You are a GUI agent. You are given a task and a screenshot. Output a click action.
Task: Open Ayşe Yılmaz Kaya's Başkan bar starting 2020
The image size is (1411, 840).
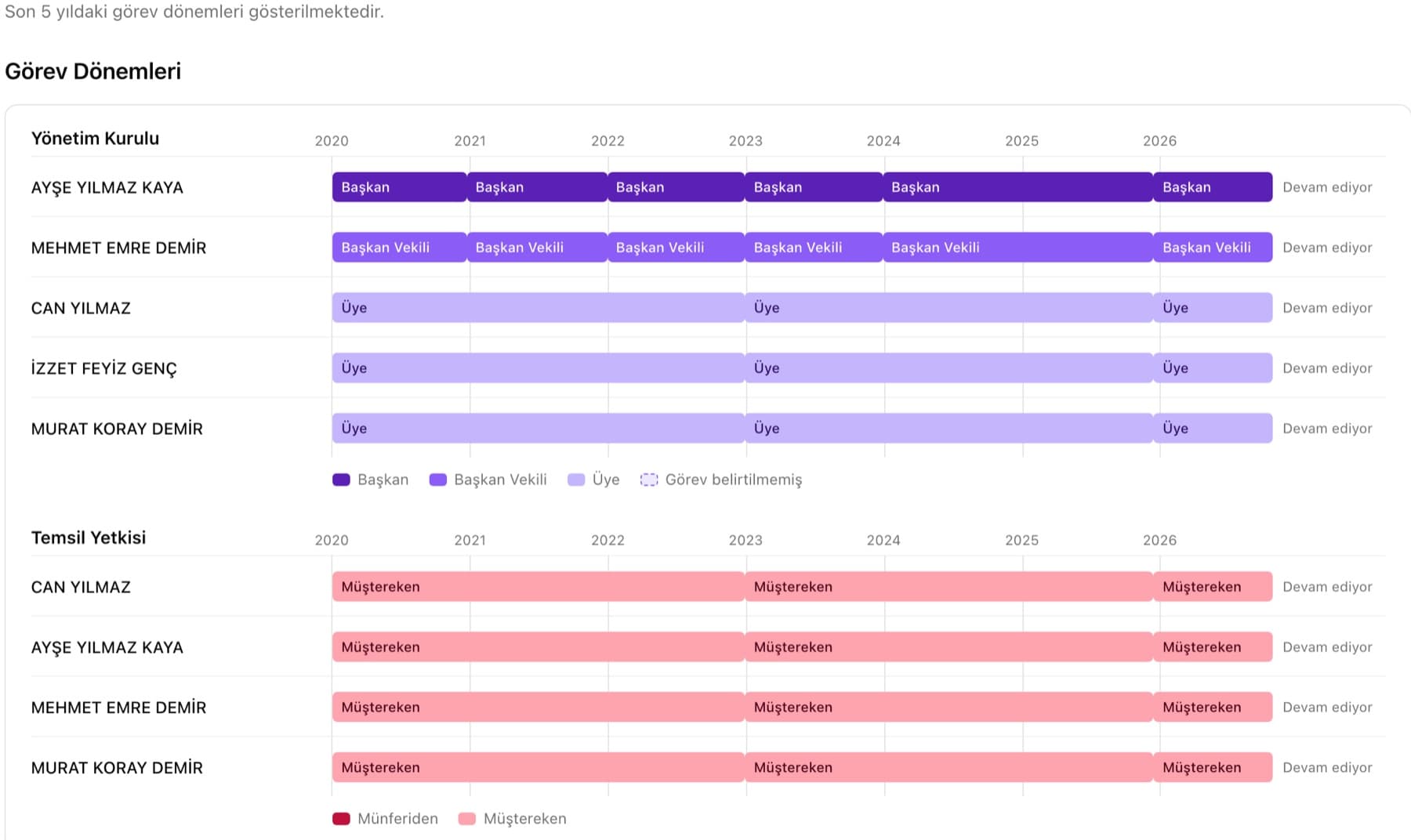click(400, 187)
